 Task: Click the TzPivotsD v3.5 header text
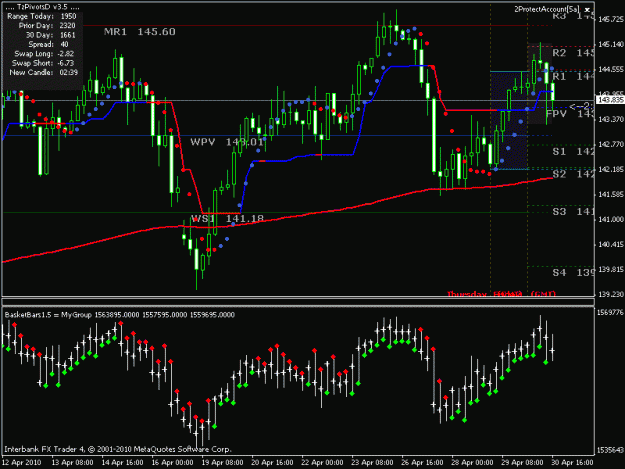(42, 7)
